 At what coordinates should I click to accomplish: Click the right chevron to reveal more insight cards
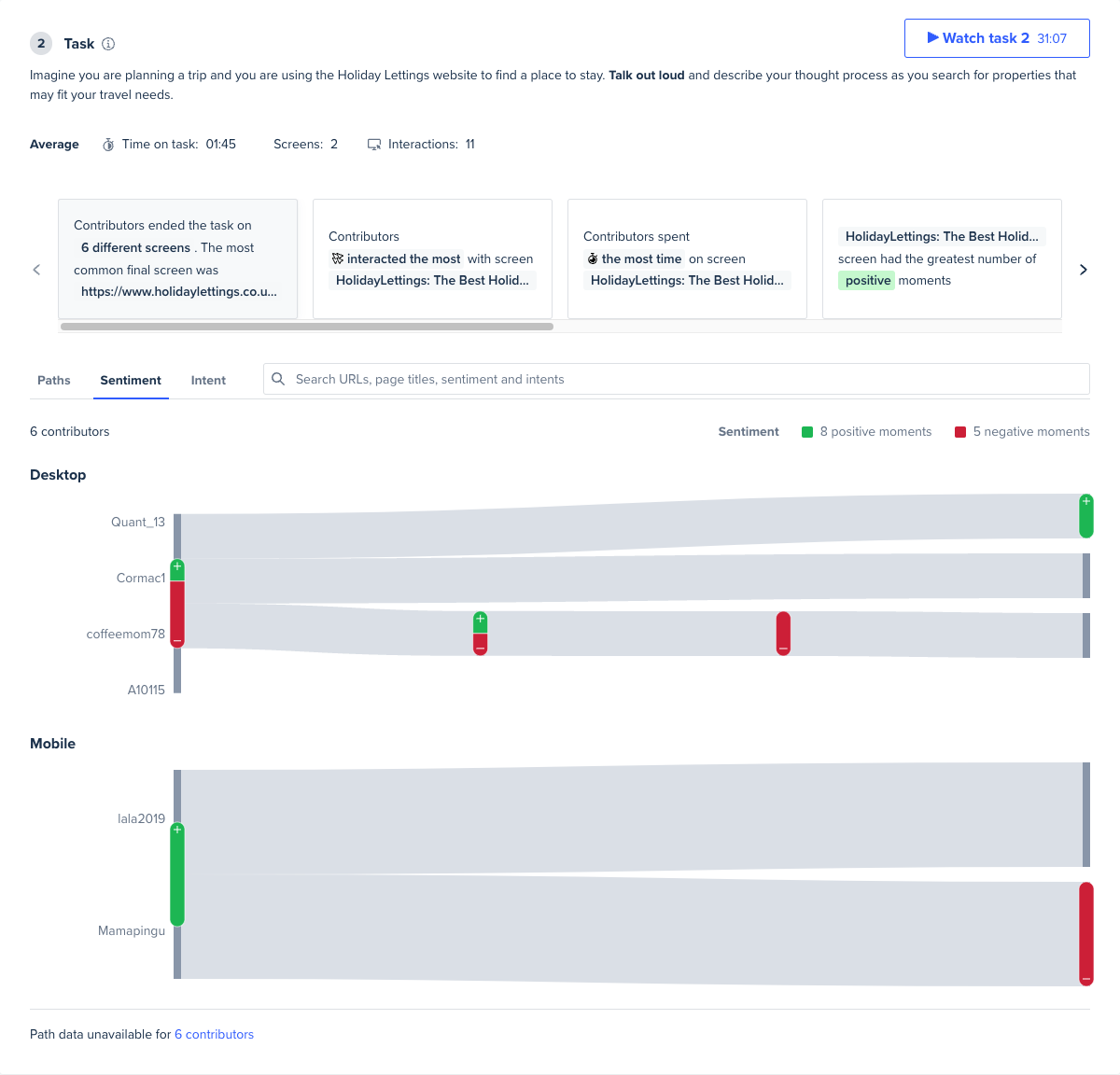pos(1083,270)
